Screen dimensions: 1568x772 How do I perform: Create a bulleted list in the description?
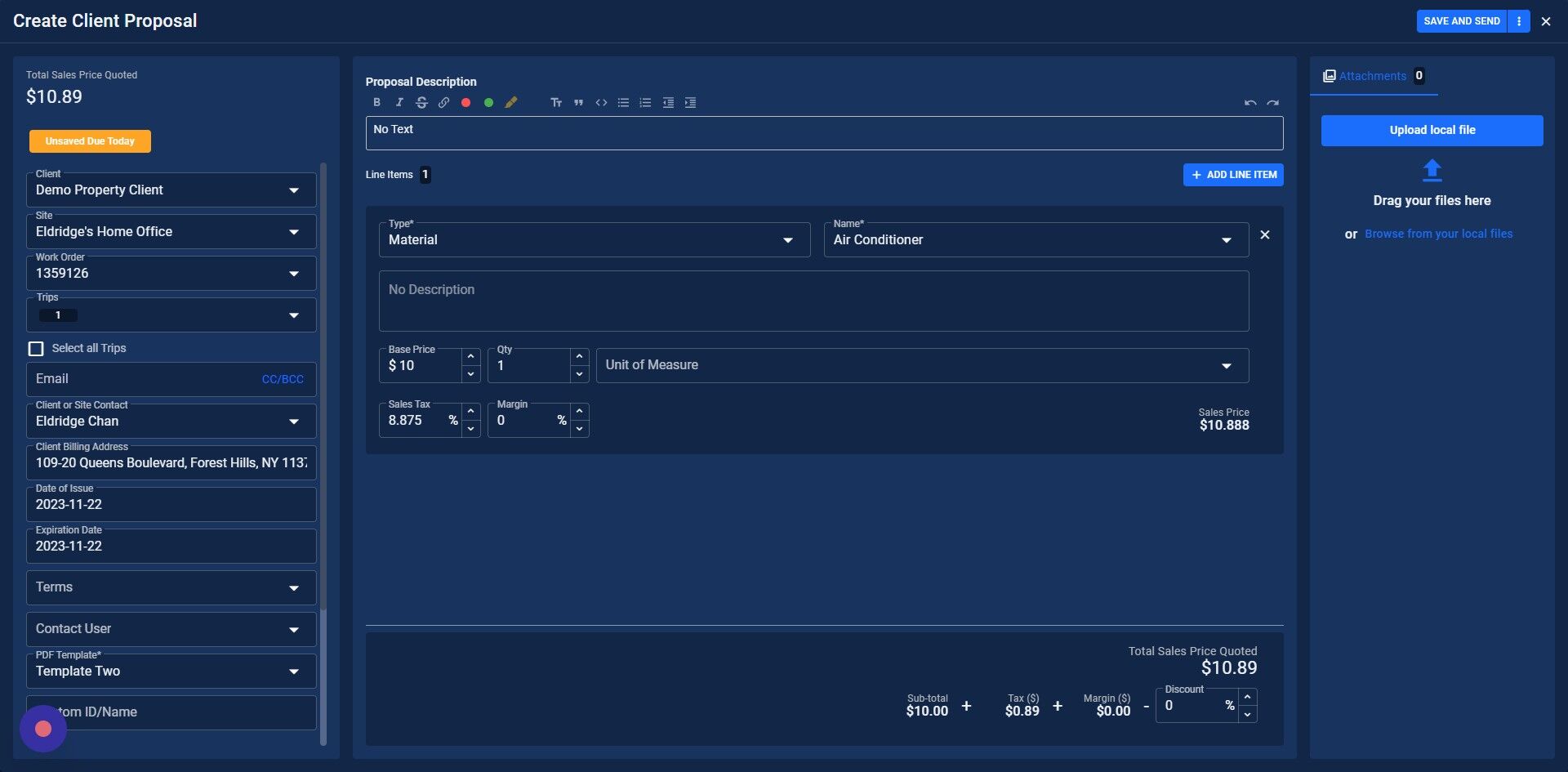(x=623, y=103)
